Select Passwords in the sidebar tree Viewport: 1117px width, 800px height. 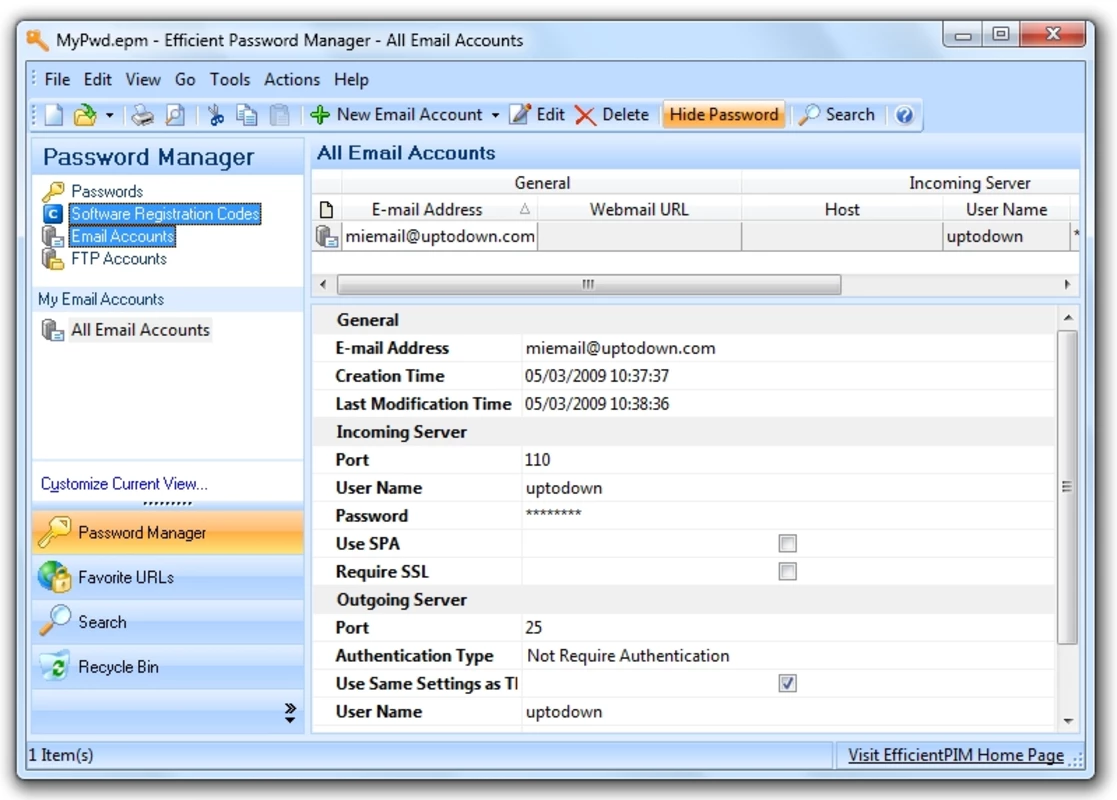pos(107,191)
